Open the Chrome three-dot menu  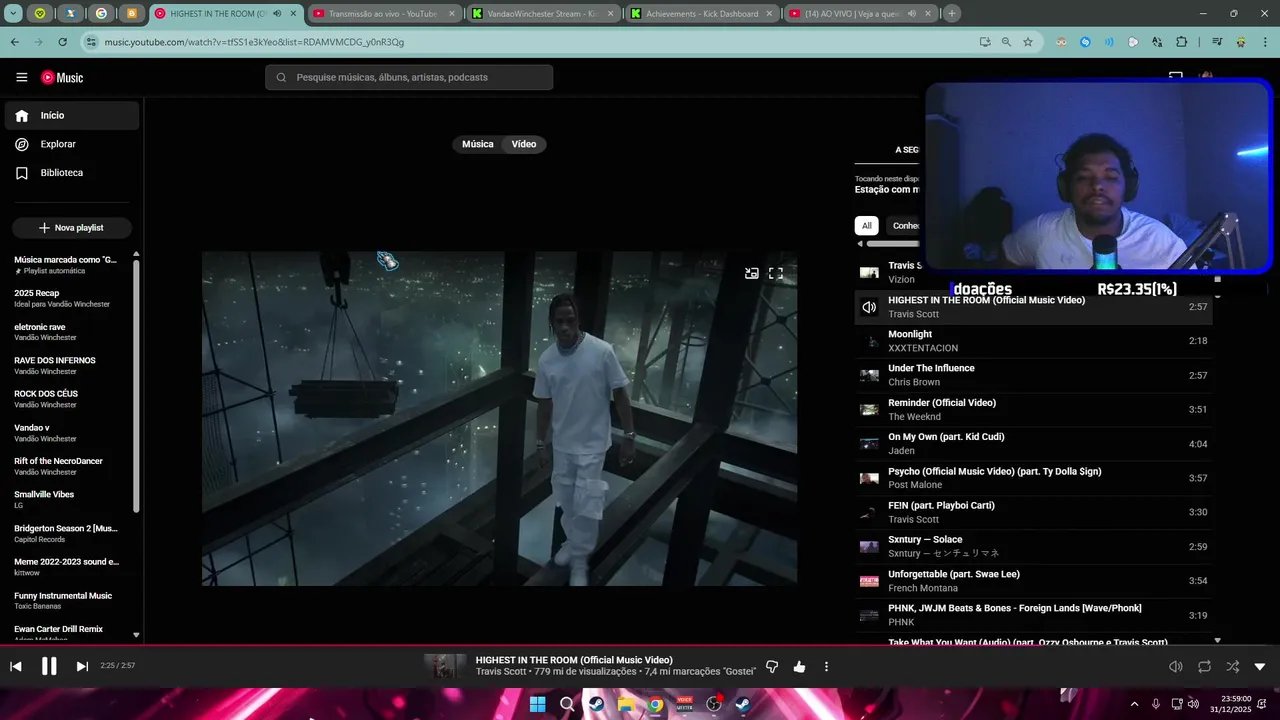[1265, 42]
